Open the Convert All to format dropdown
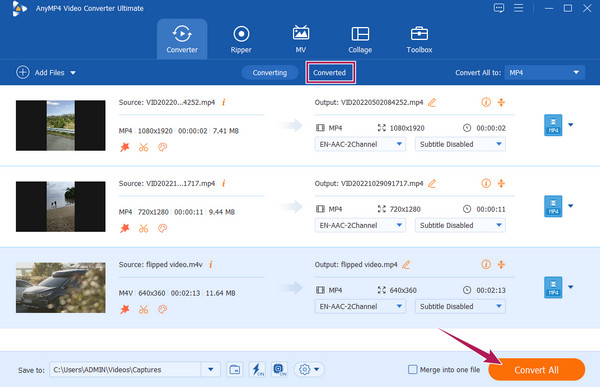This screenshot has height=387, width=600. click(x=545, y=73)
